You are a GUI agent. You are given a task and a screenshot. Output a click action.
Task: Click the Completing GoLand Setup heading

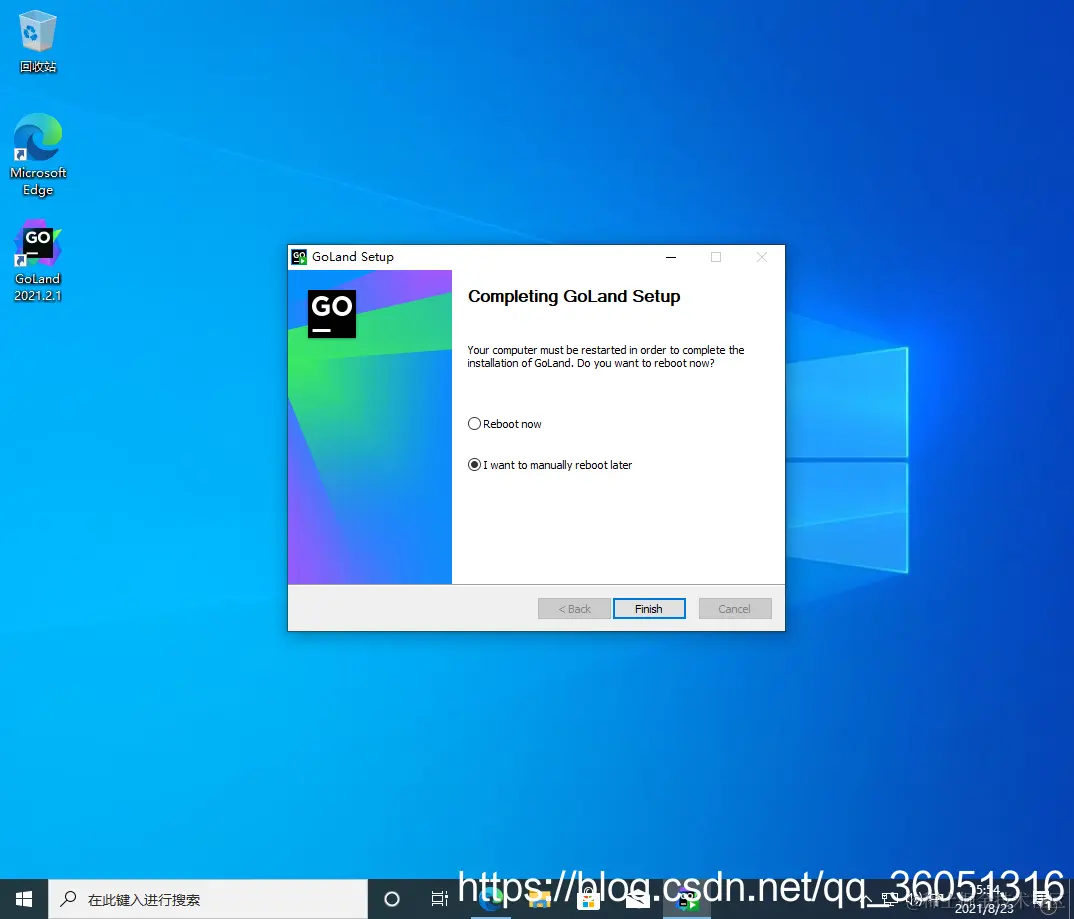(574, 296)
